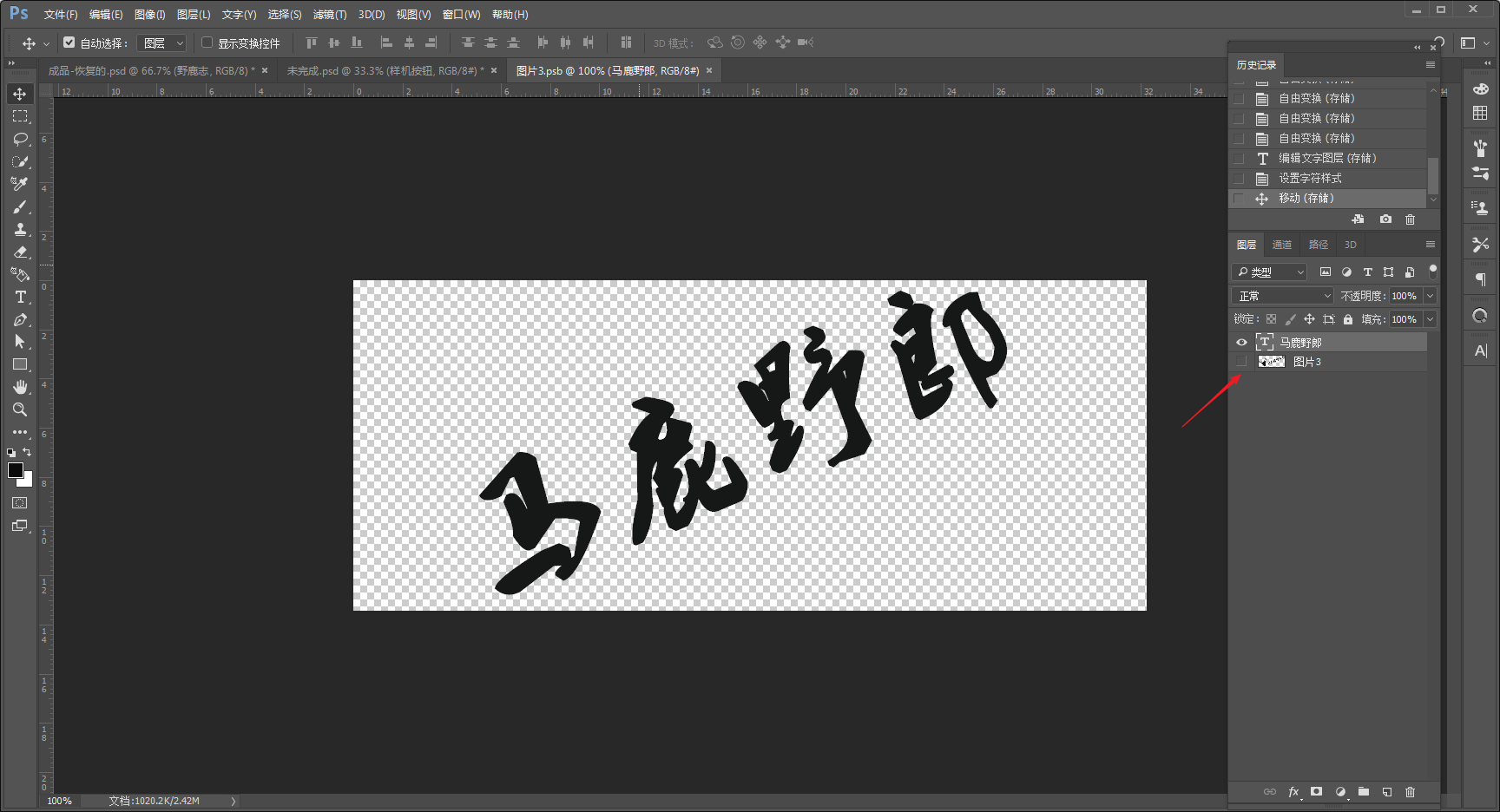Click the 图片3 layer thumbnail
Image resolution: width=1500 pixels, height=812 pixels.
(x=1271, y=362)
